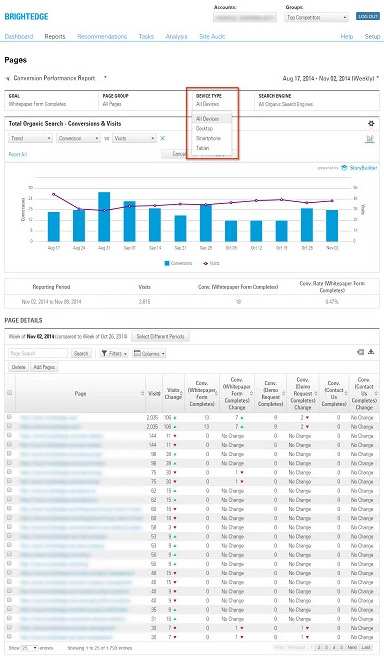This screenshot has width=384, height=657.
Task: Select Tablet device type
Action: click(211, 148)
